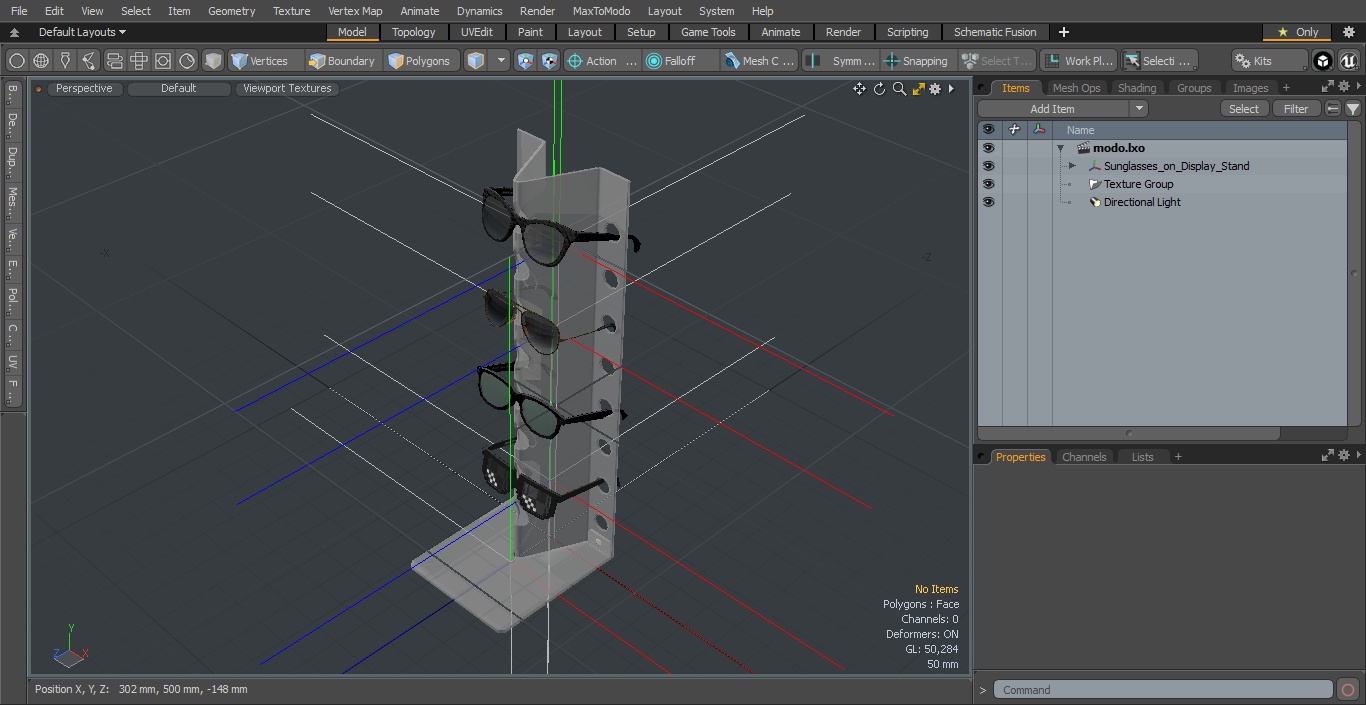
Task: Click the Filter button in Items panel
Action: coord(1296,109)
